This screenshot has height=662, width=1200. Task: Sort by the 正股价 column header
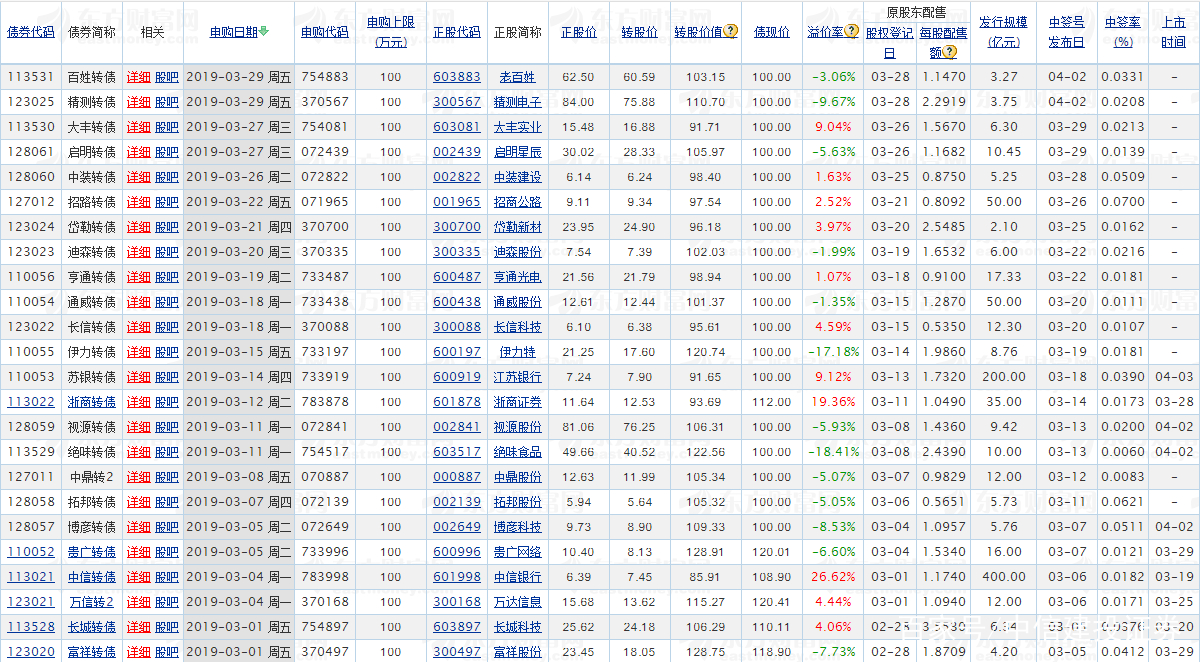pyautogui.click(x=578, y=32)
